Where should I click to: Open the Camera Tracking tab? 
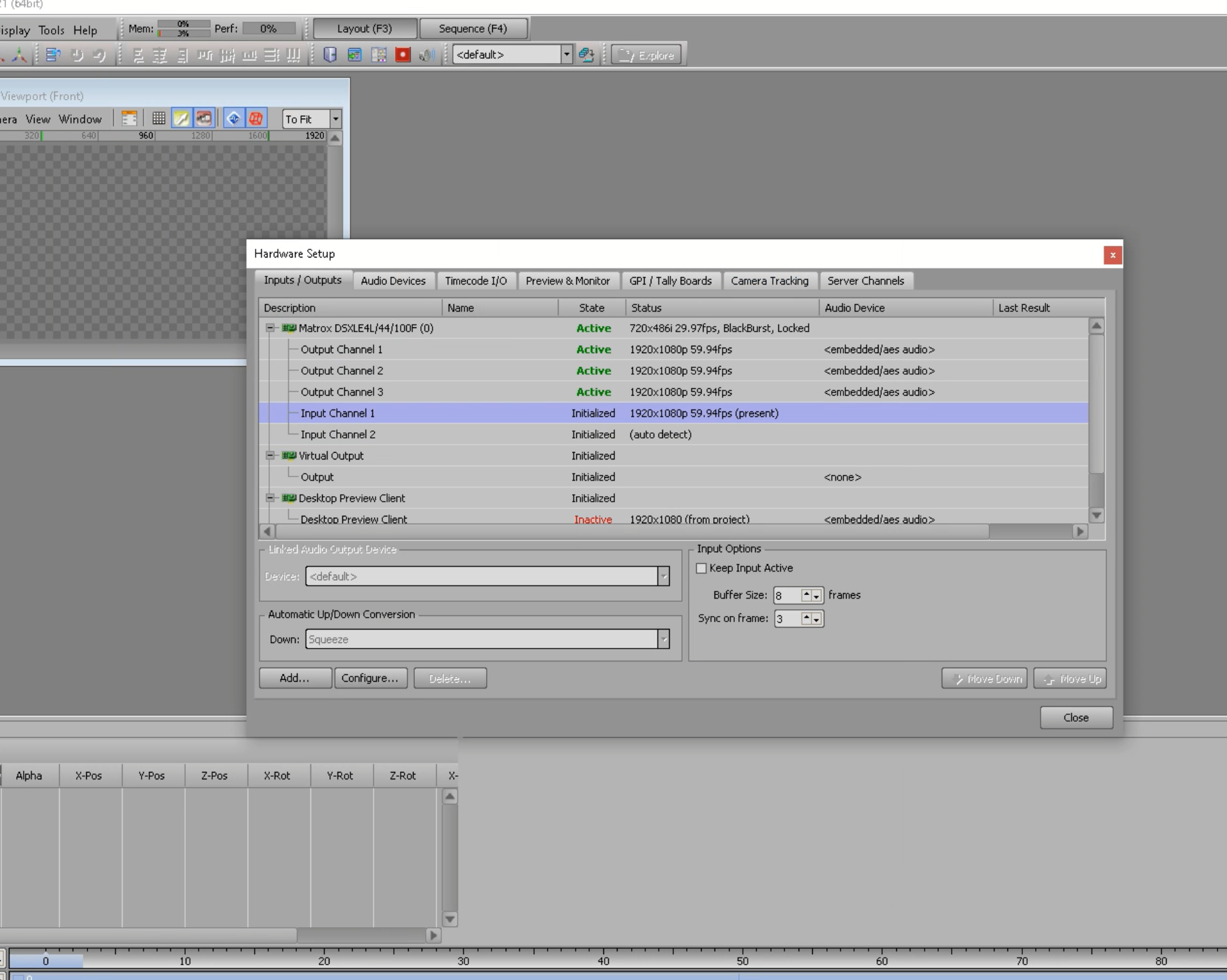(769, 281)
